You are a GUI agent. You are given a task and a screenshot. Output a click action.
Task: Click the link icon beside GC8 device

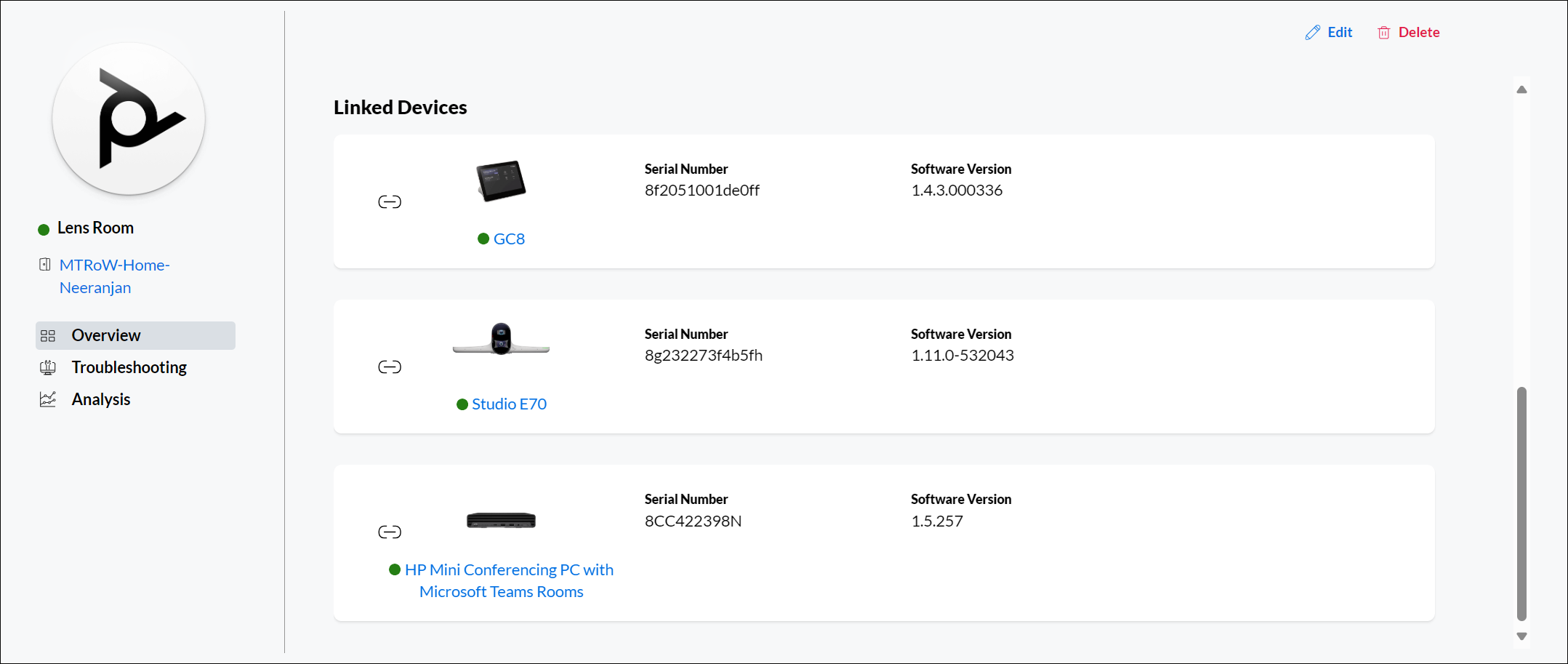(x=390, y=201)
